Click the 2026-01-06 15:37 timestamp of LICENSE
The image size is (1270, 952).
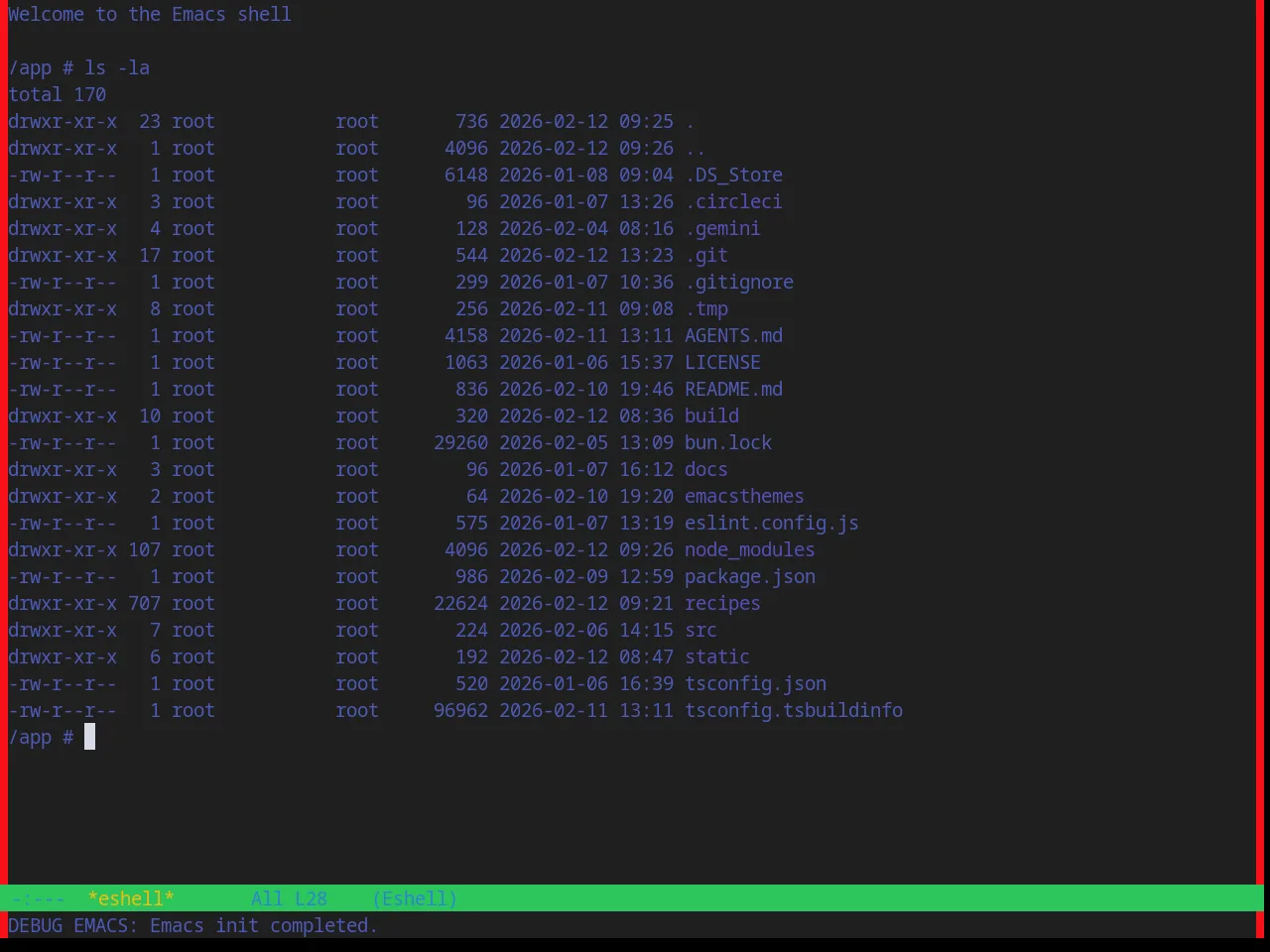586,362
